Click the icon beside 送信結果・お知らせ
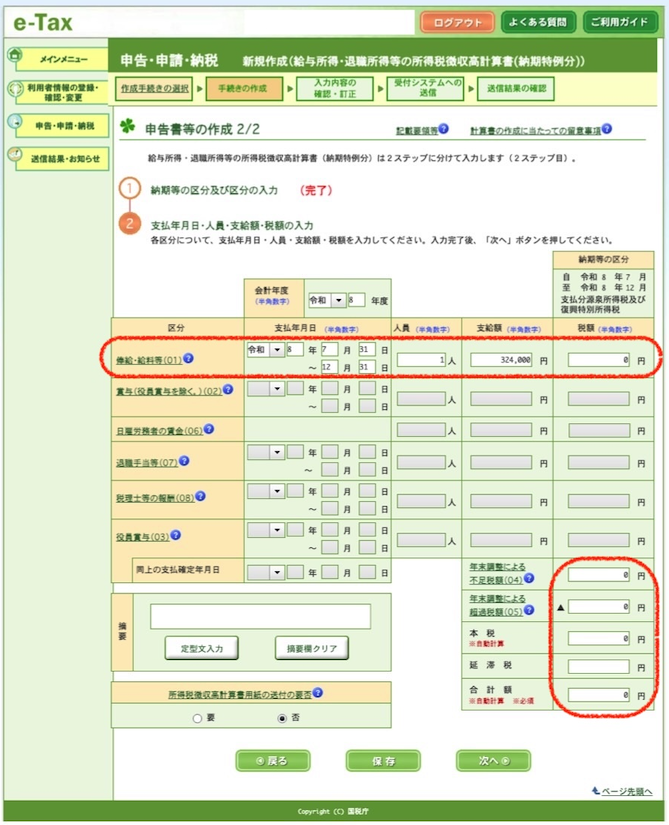The image size is (669, 825). [15, 154]
